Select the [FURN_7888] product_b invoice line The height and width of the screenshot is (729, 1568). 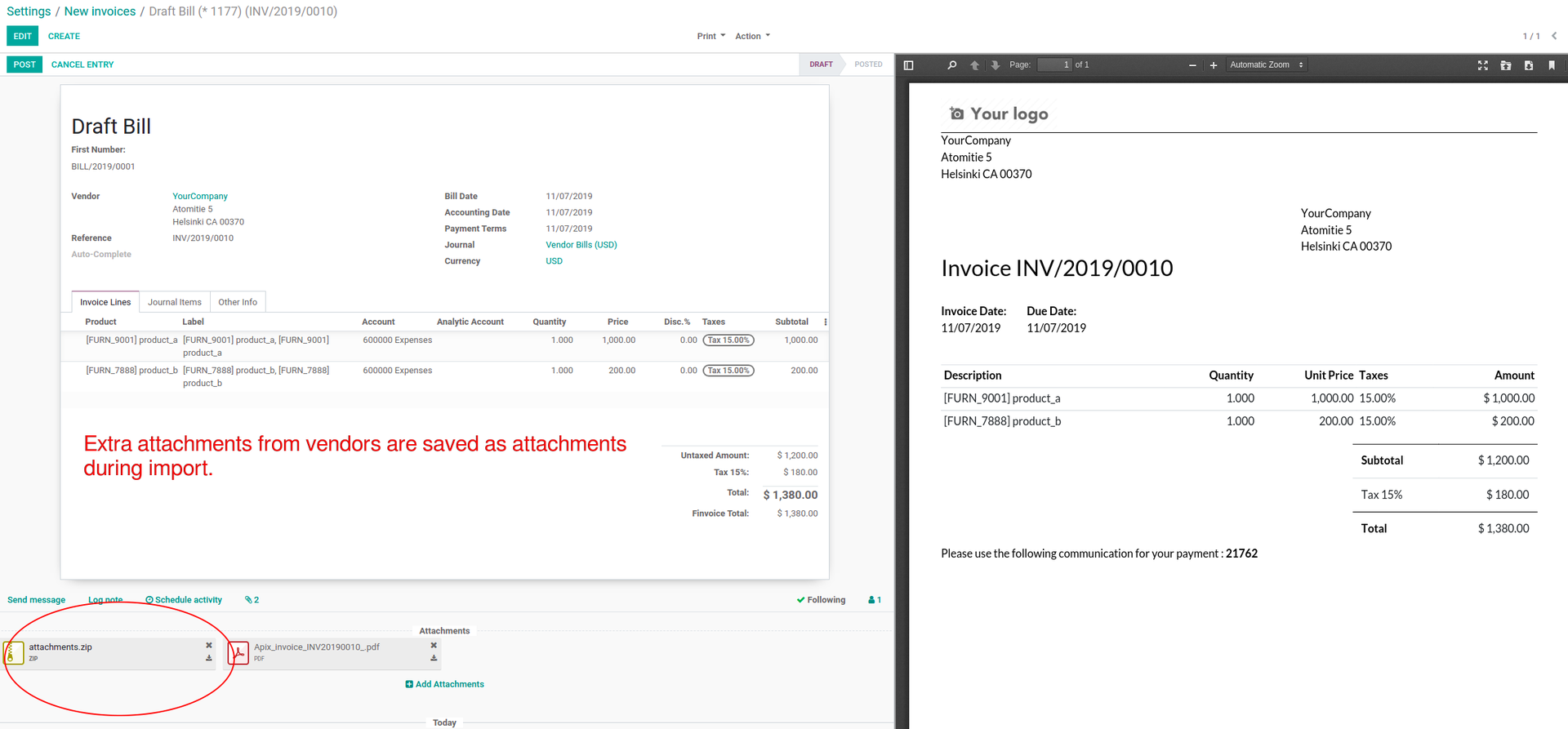tap(445, 376)
